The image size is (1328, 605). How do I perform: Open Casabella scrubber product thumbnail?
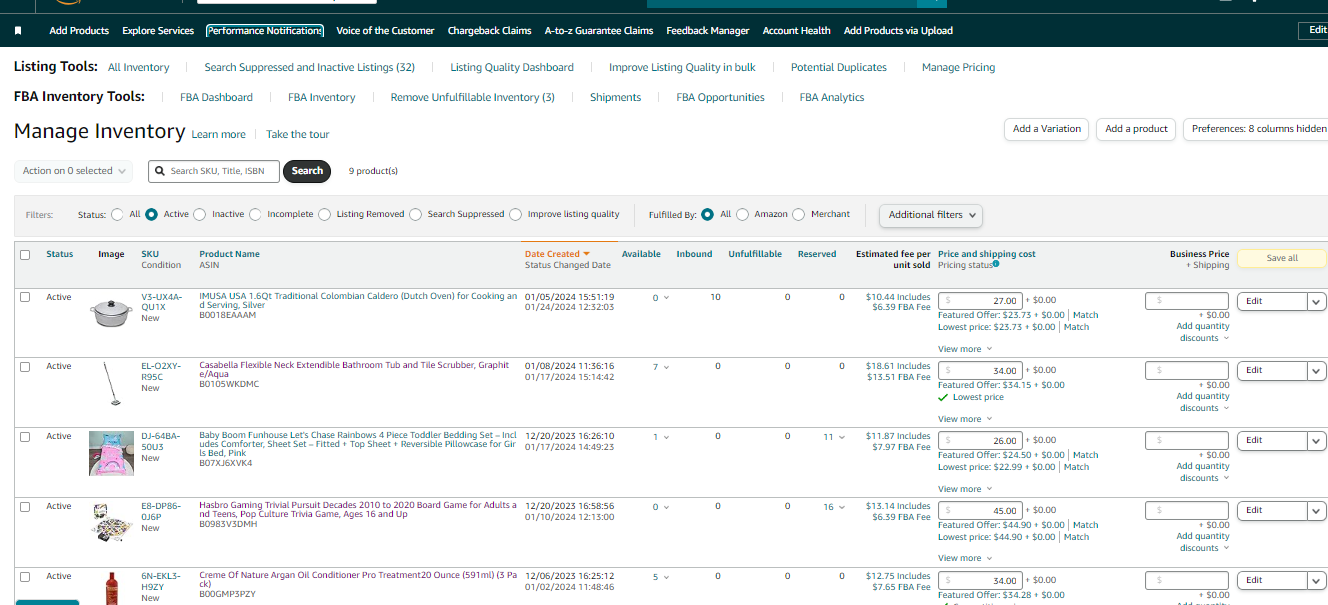coord(111,384)
